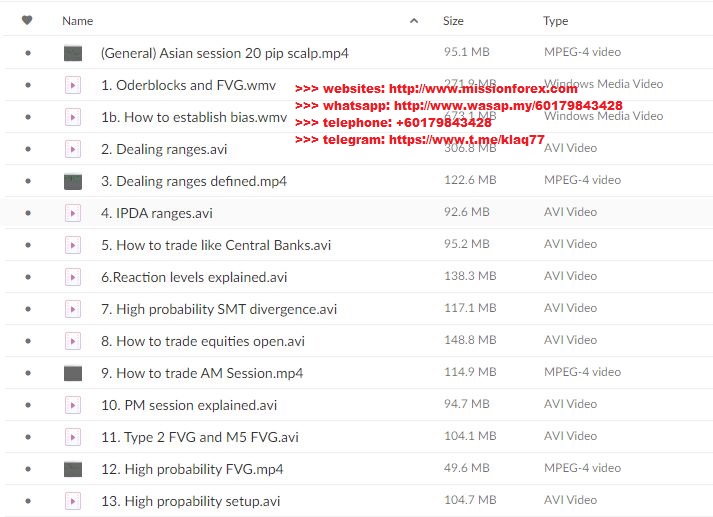The height and width of the screenshot is (517, 713).
Task: Open 8. How to trade equities open.avi
Action: pos(203,341)
